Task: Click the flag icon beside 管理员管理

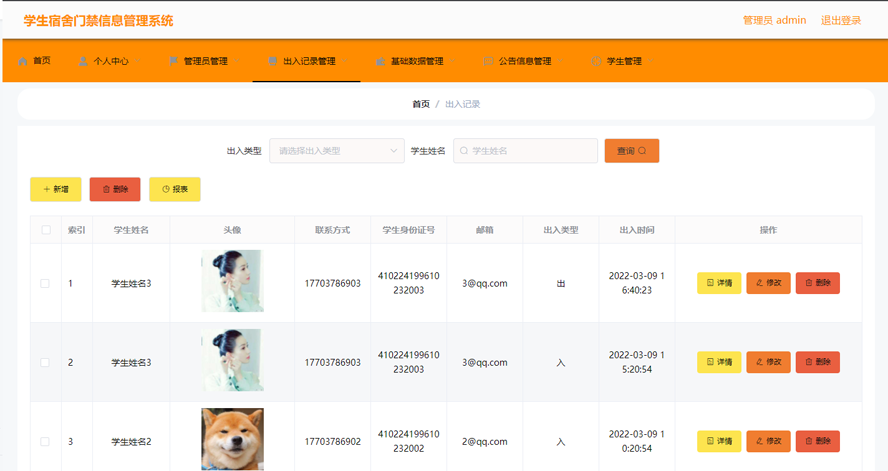Action: click(x=174, y=61)
